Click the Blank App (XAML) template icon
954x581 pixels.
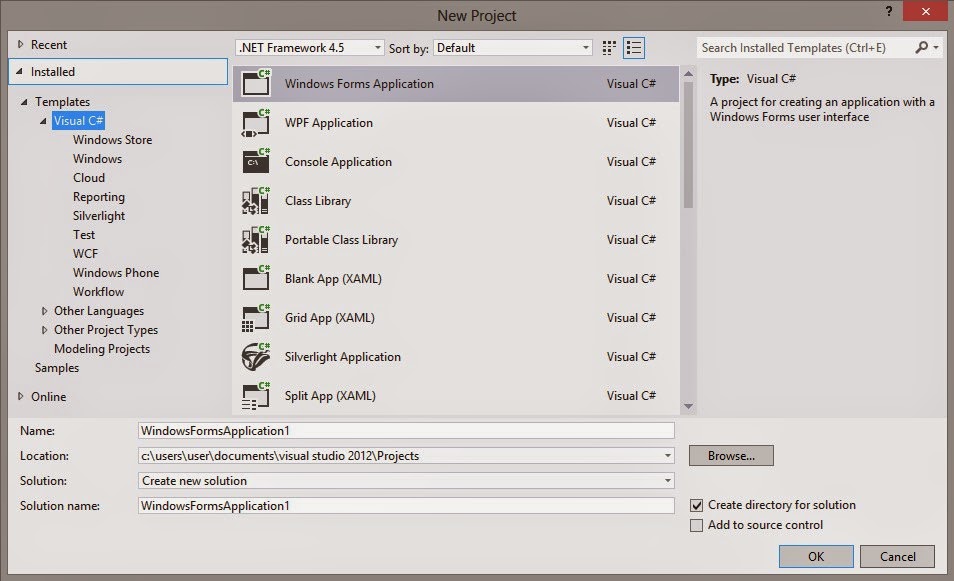(256, 278)
